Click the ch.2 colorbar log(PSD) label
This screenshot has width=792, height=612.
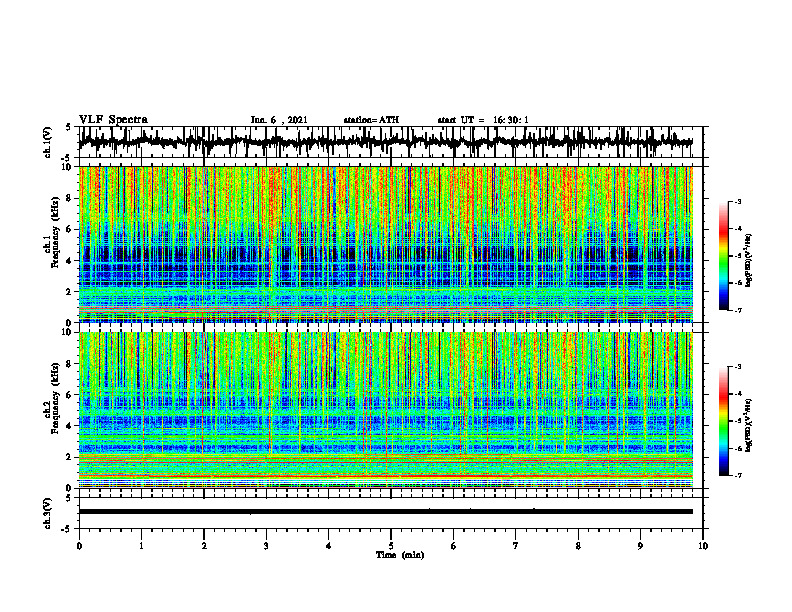[x=749, y=425]
